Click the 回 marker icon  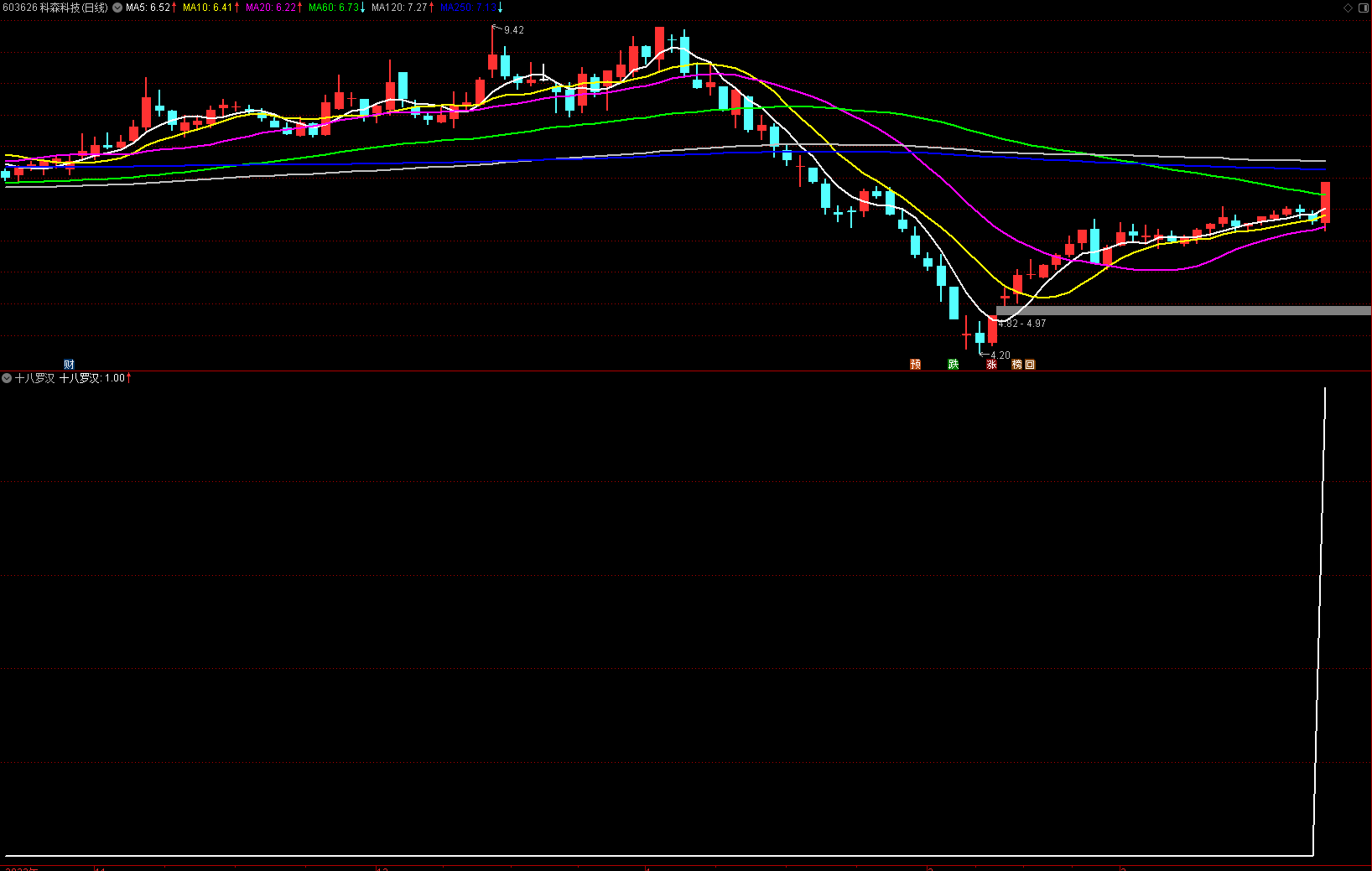click(1031, 365)
